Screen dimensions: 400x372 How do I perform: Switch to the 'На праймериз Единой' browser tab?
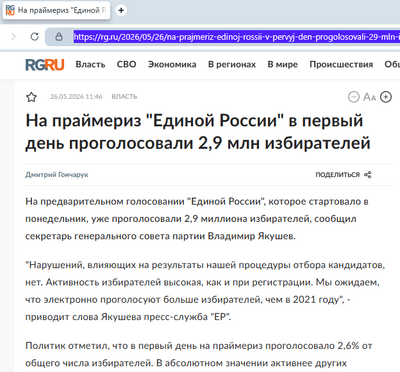coord(57,10)
